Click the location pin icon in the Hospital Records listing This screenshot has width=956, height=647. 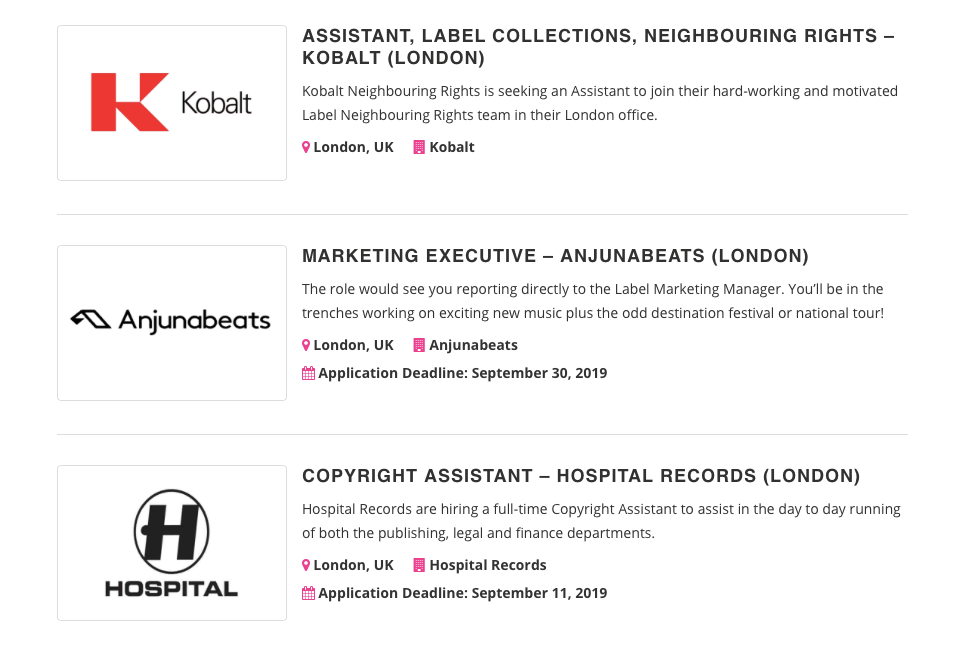(306, 566)
